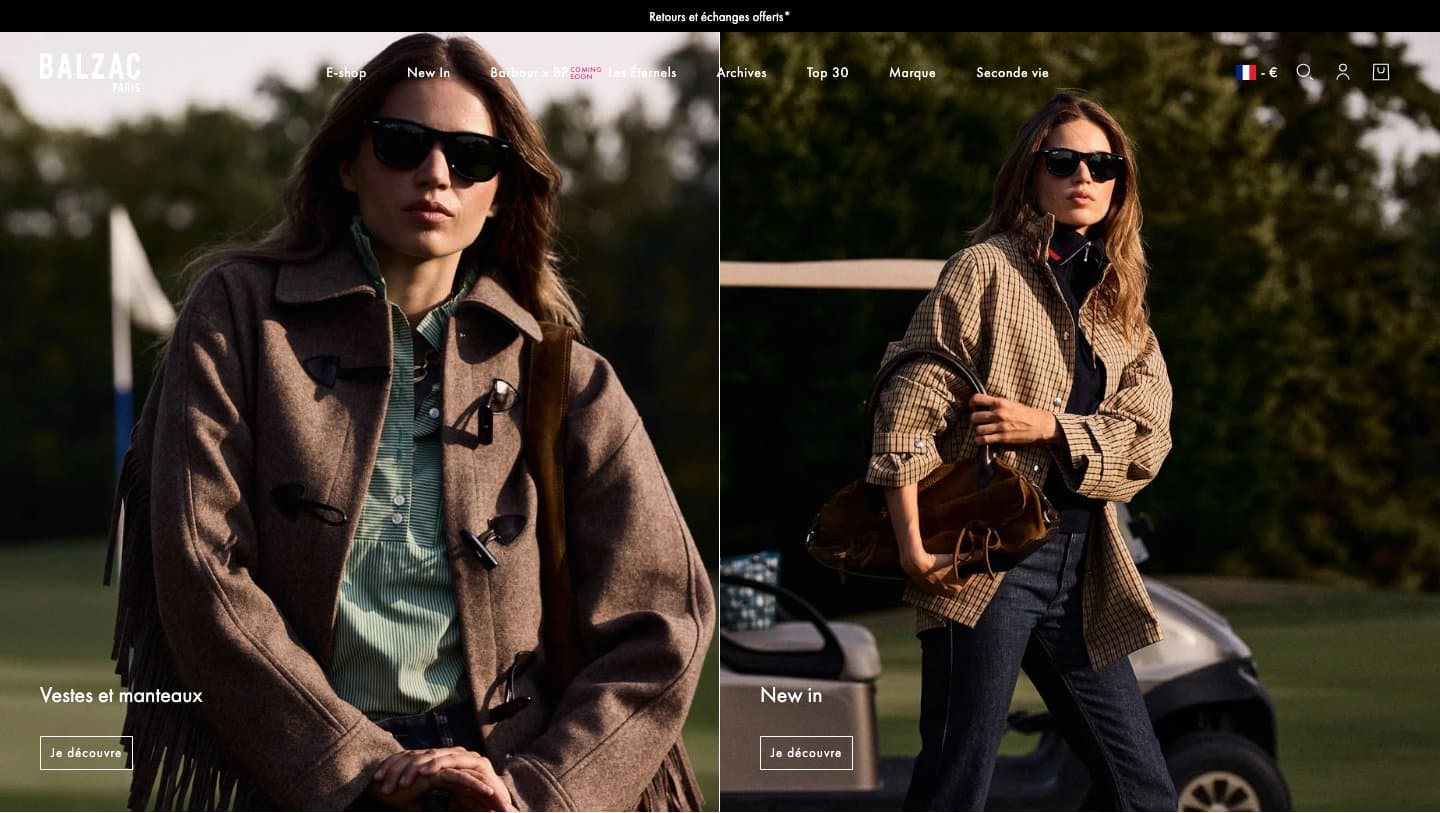1440x813 pixels.
Task: Click Je découvre under Vestes et manteaux
Action: tap(86, 753)
